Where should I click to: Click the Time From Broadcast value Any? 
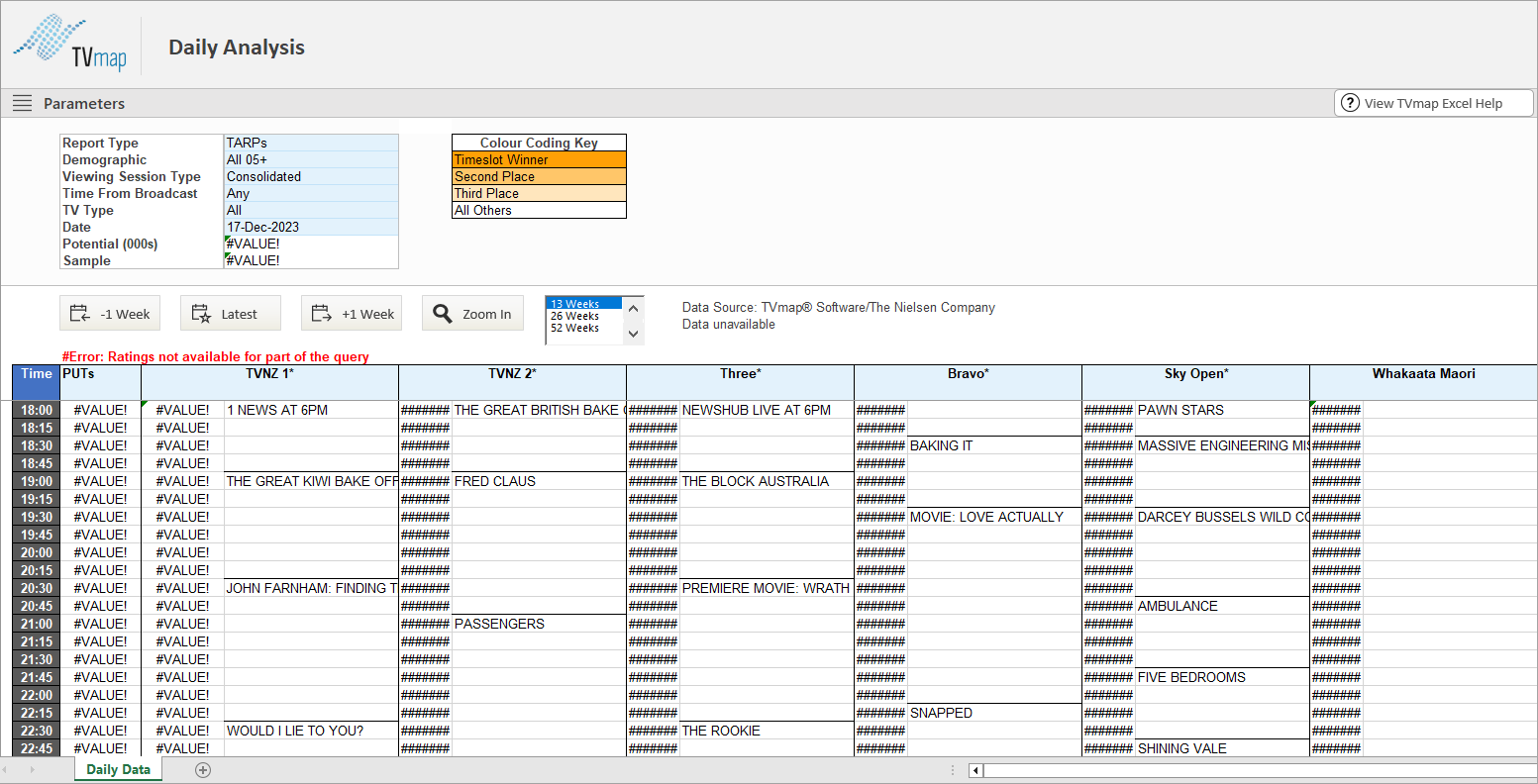pos(311,193)
